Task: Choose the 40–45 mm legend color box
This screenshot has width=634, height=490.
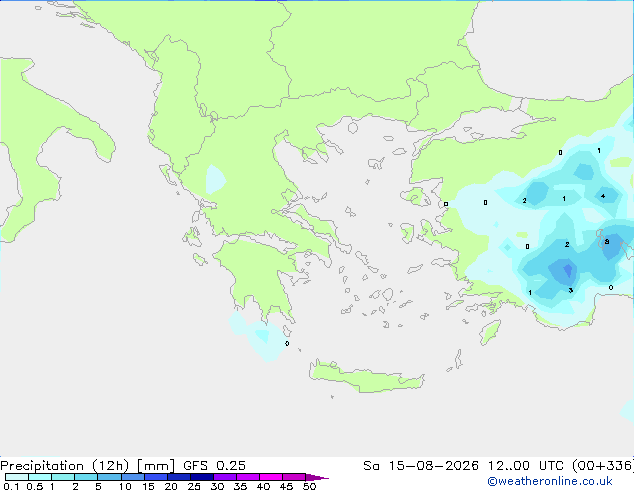Action: point(271,477)
